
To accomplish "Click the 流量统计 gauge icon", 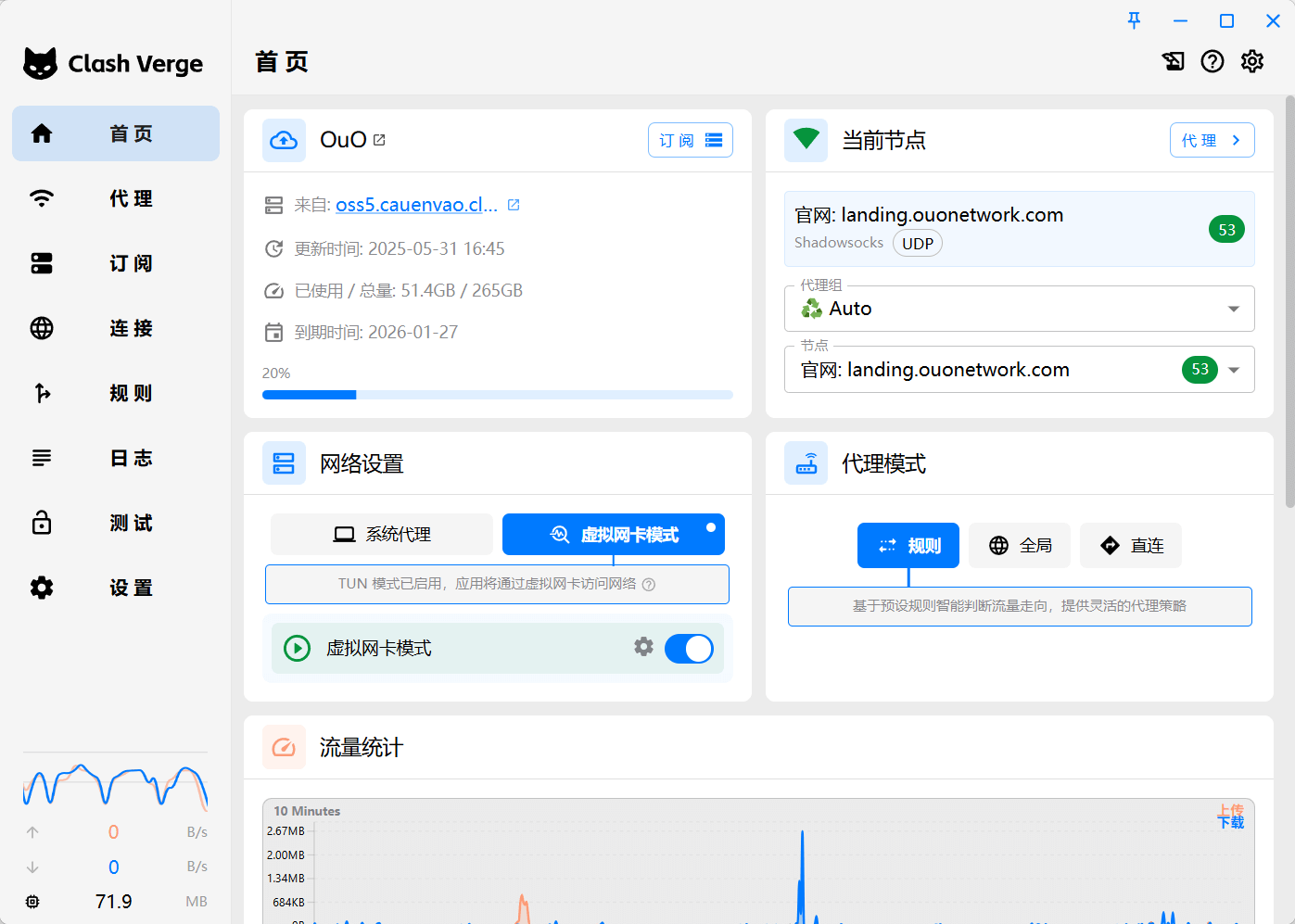I will pyautogui.click(x=284, y=747).
